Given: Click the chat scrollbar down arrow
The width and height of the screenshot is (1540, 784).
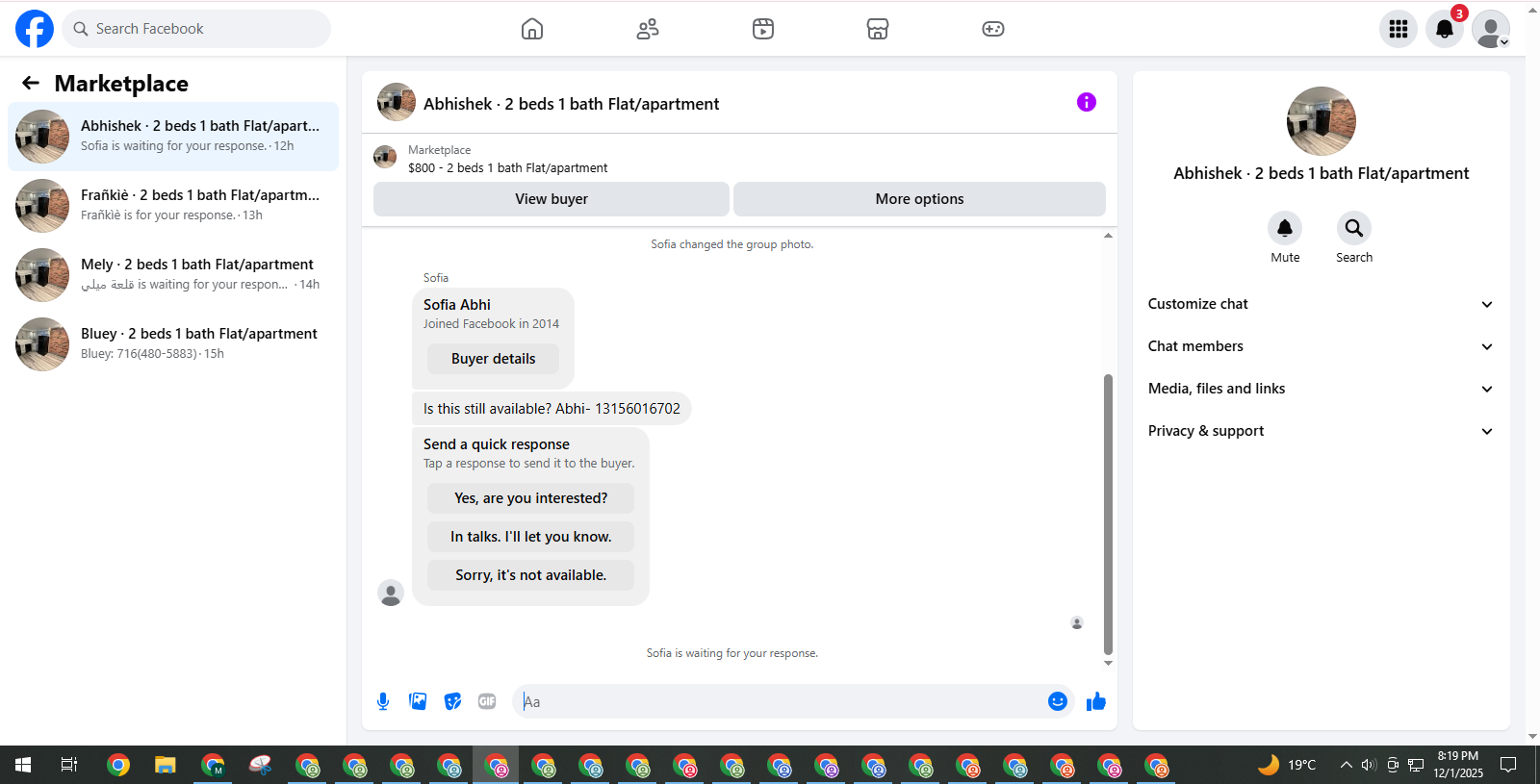Looking at the screenshot, I should click(x=1108, y=663).
